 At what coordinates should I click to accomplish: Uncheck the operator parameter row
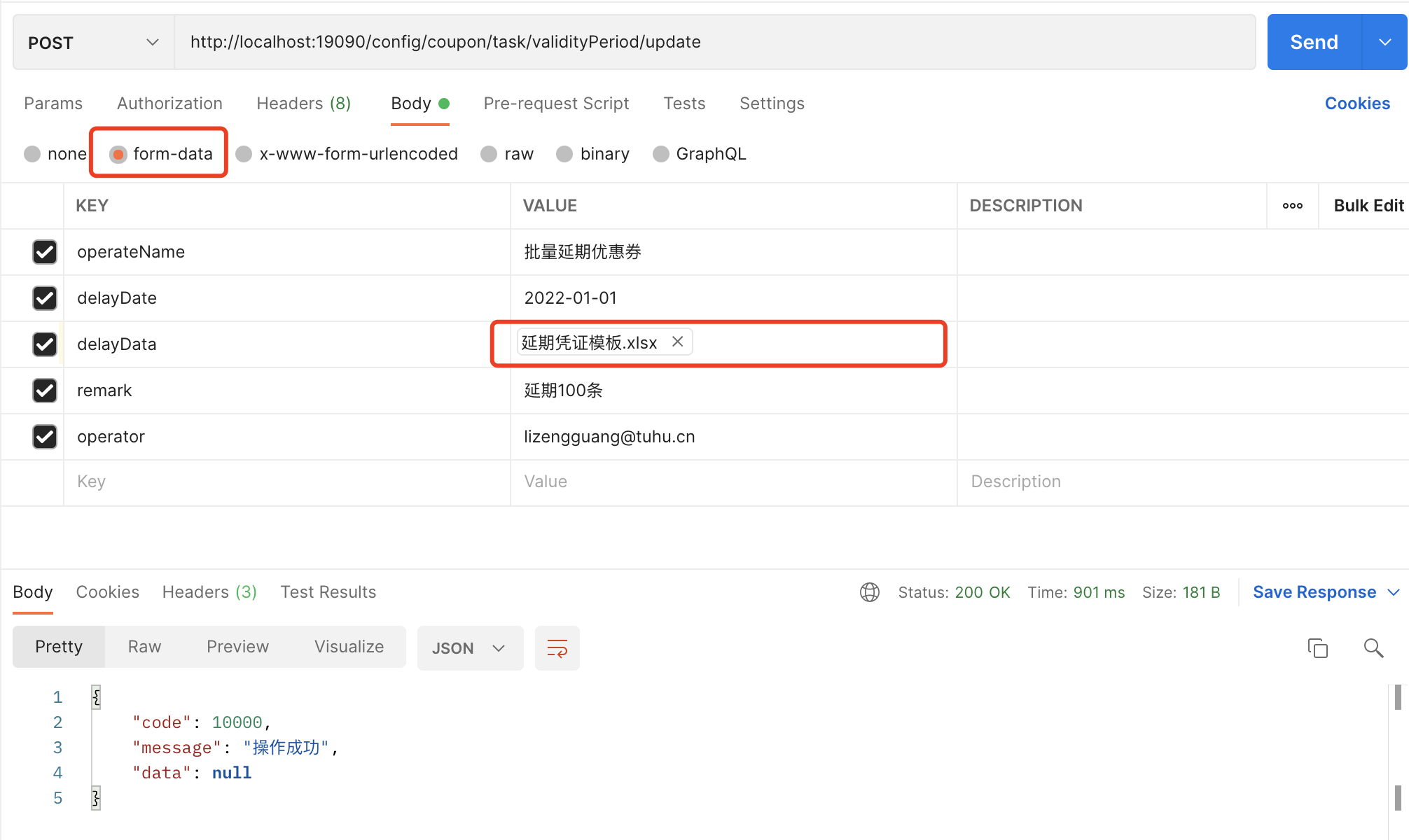pyautogui.click(x=45, y=436)
